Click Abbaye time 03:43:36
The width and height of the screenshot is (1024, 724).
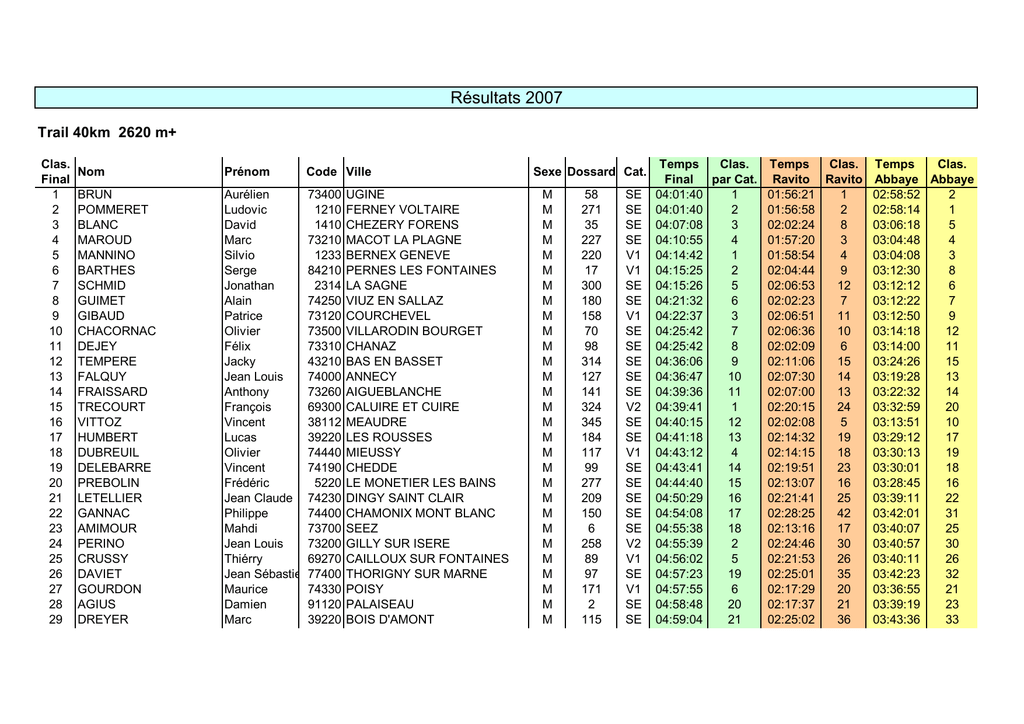pos(896,620)
